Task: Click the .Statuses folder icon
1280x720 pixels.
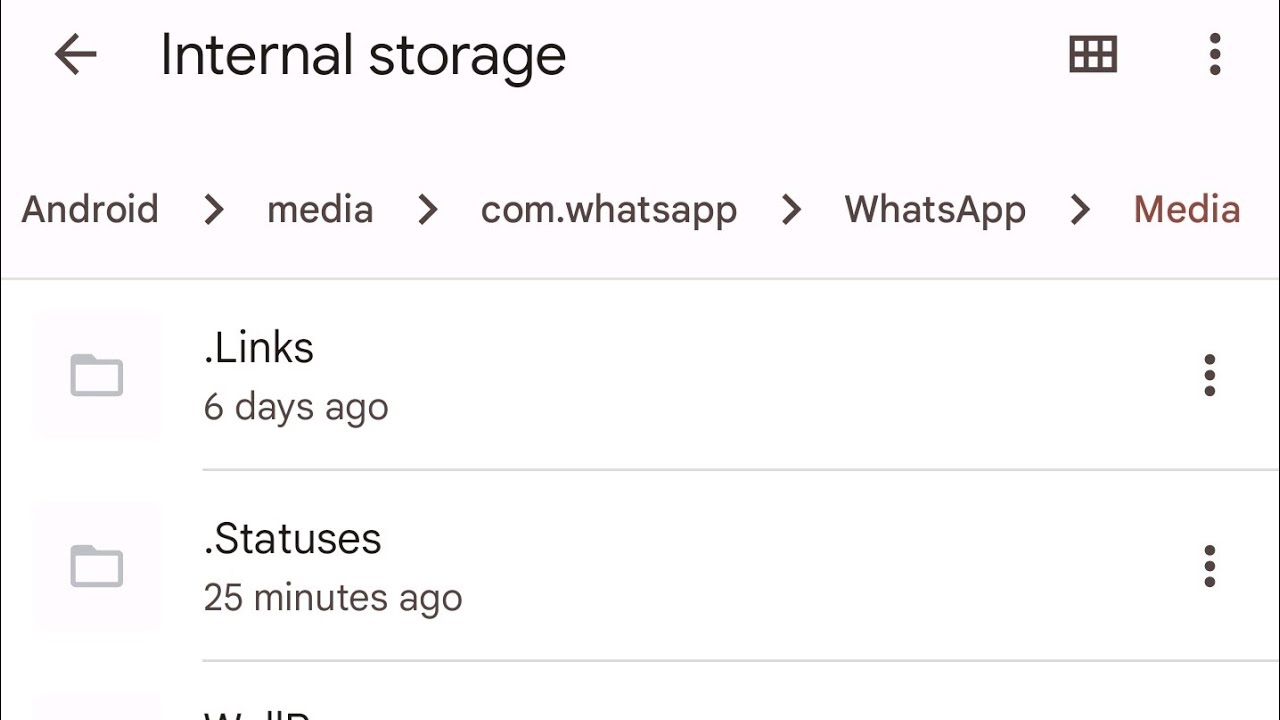Action: pyautogui.click(x=97, y=566)
